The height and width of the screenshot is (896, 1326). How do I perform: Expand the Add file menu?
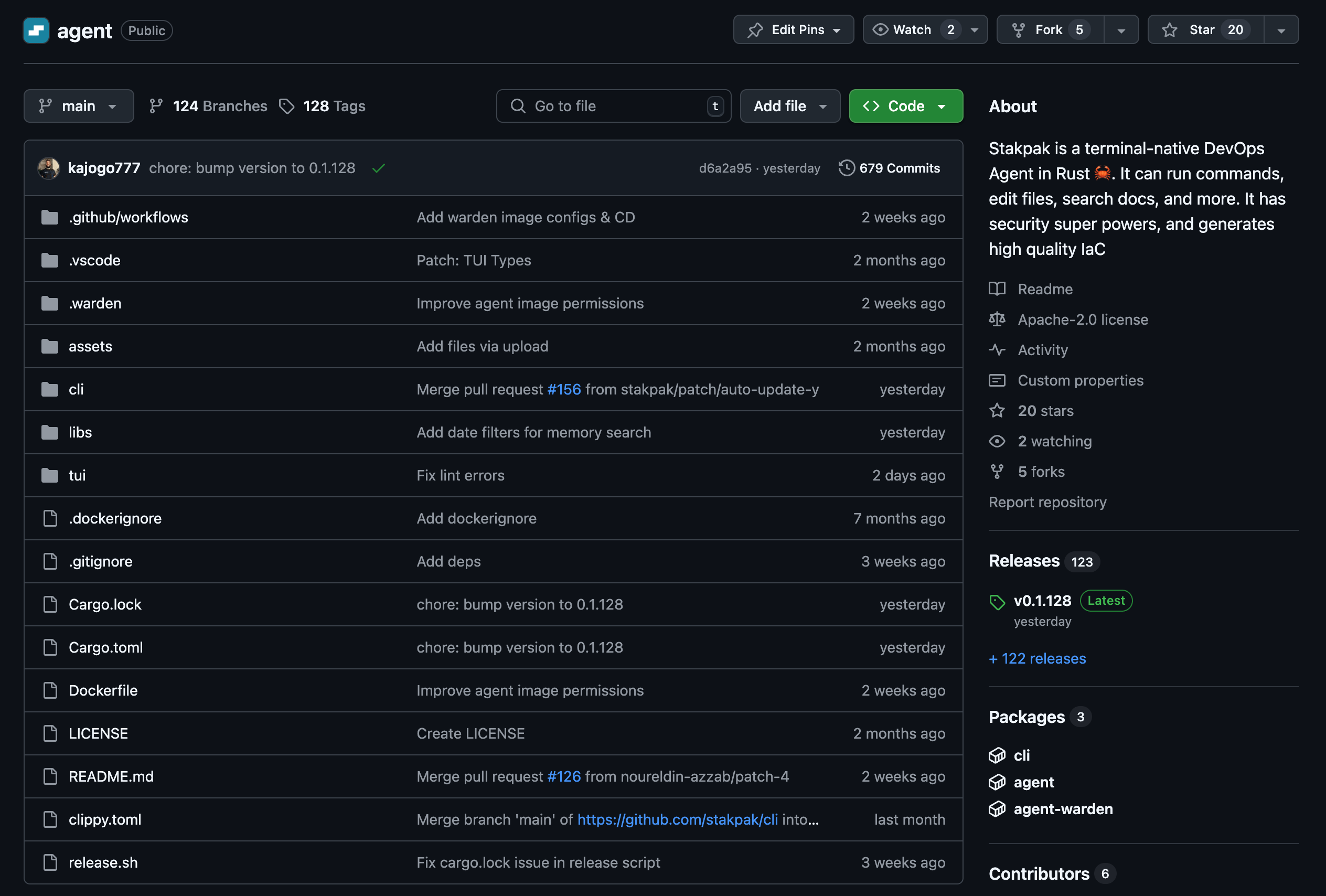[789, 106]
